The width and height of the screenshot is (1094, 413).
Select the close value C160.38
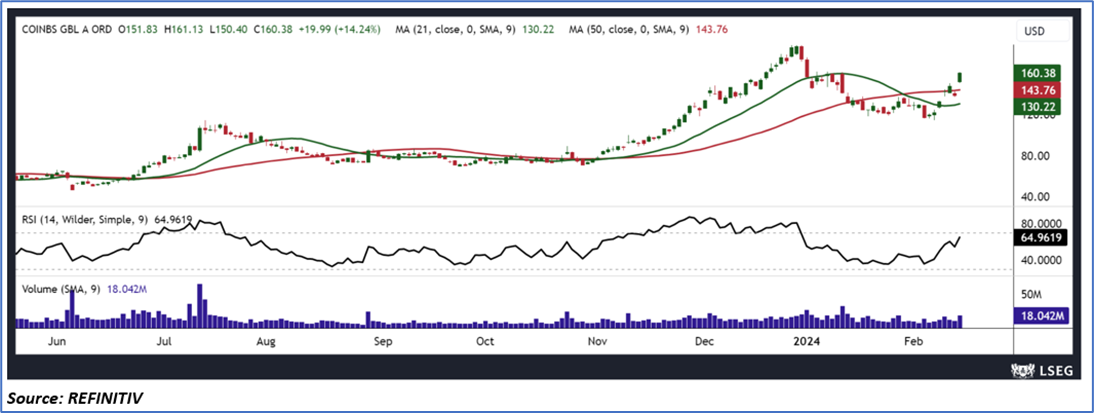(x=274, y=30)
